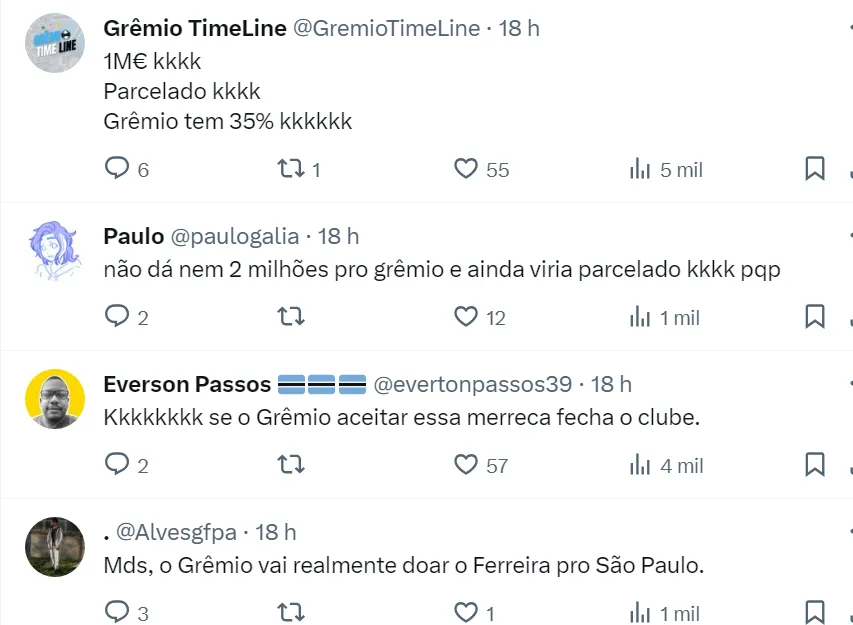The height and width of the screenshot is (625, 853).
Task: Like Paulo's tweet
Action: [466, 317]
